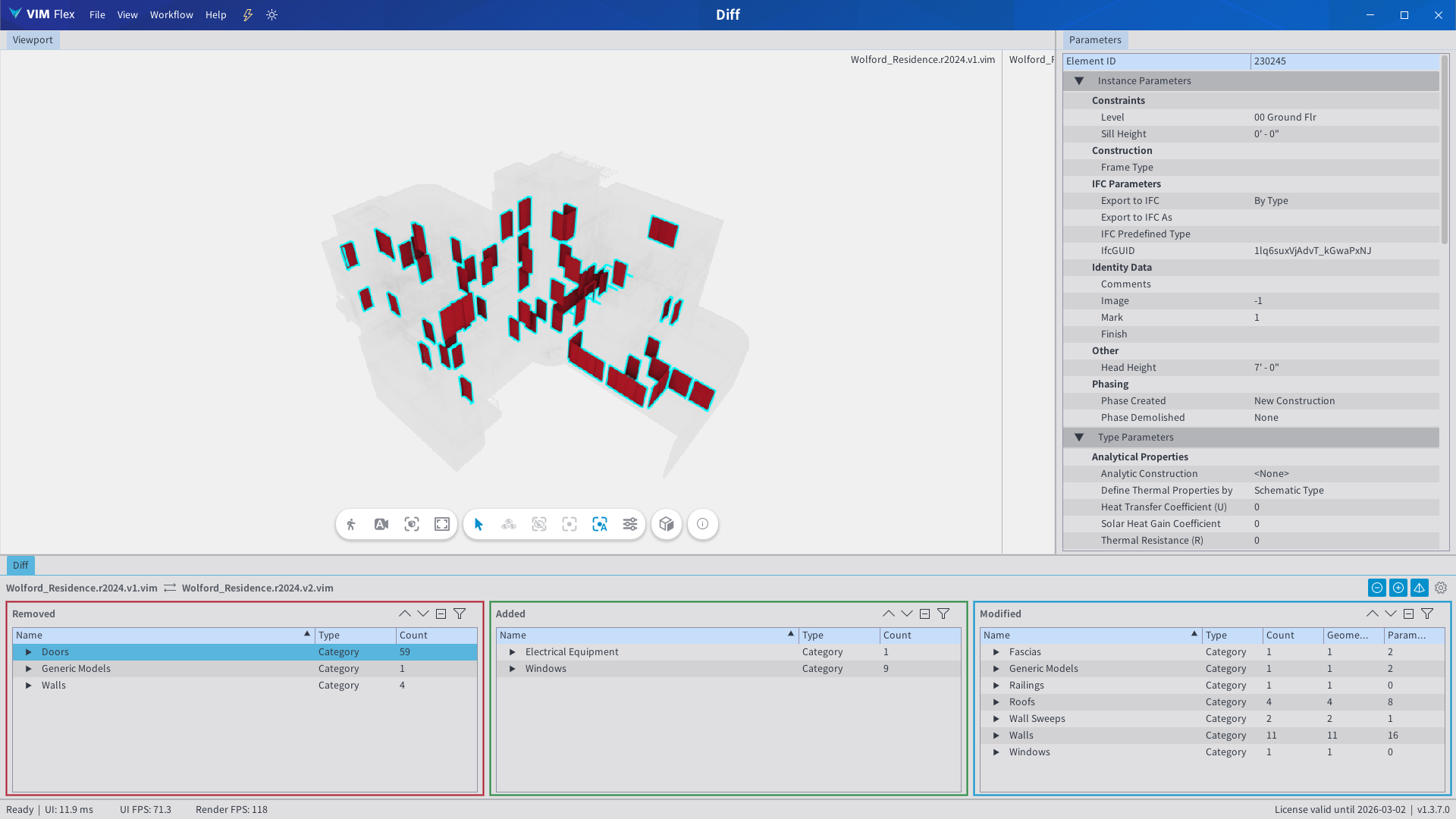The image size is (1456, 819).
Task: Open the Workflow menu
Action: click(x=171, y=14)
